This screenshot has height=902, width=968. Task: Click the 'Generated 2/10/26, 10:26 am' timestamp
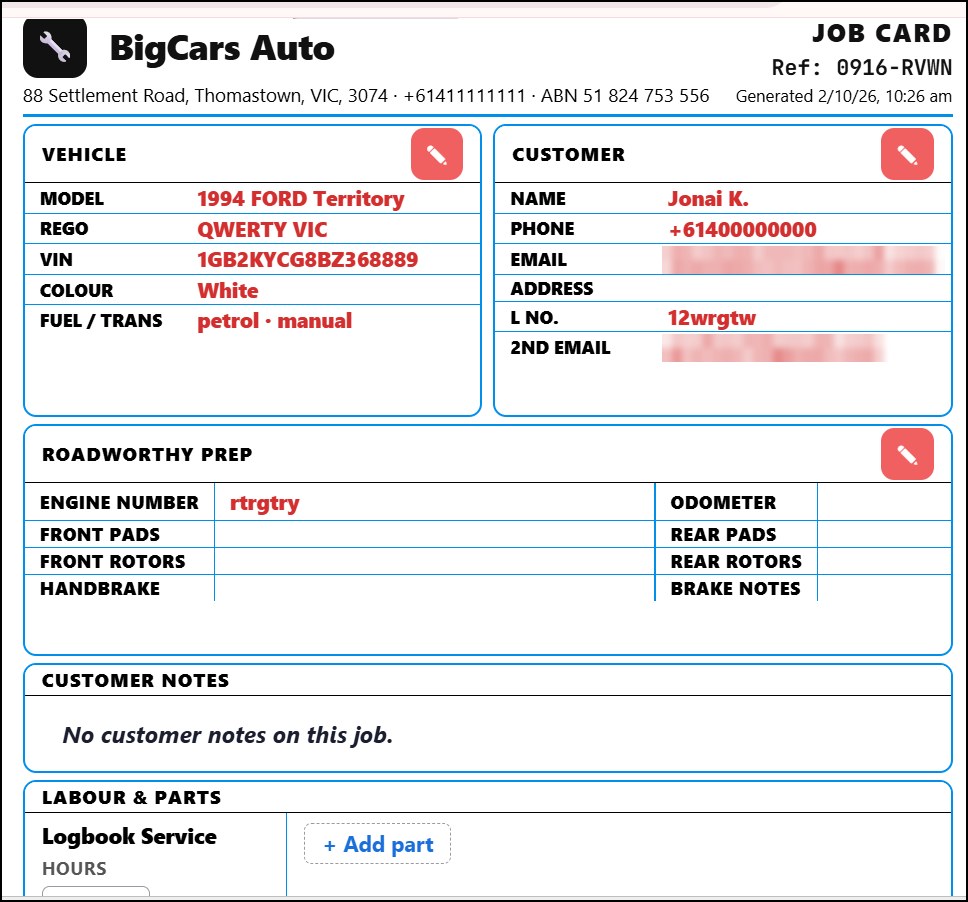coord(843,96)
